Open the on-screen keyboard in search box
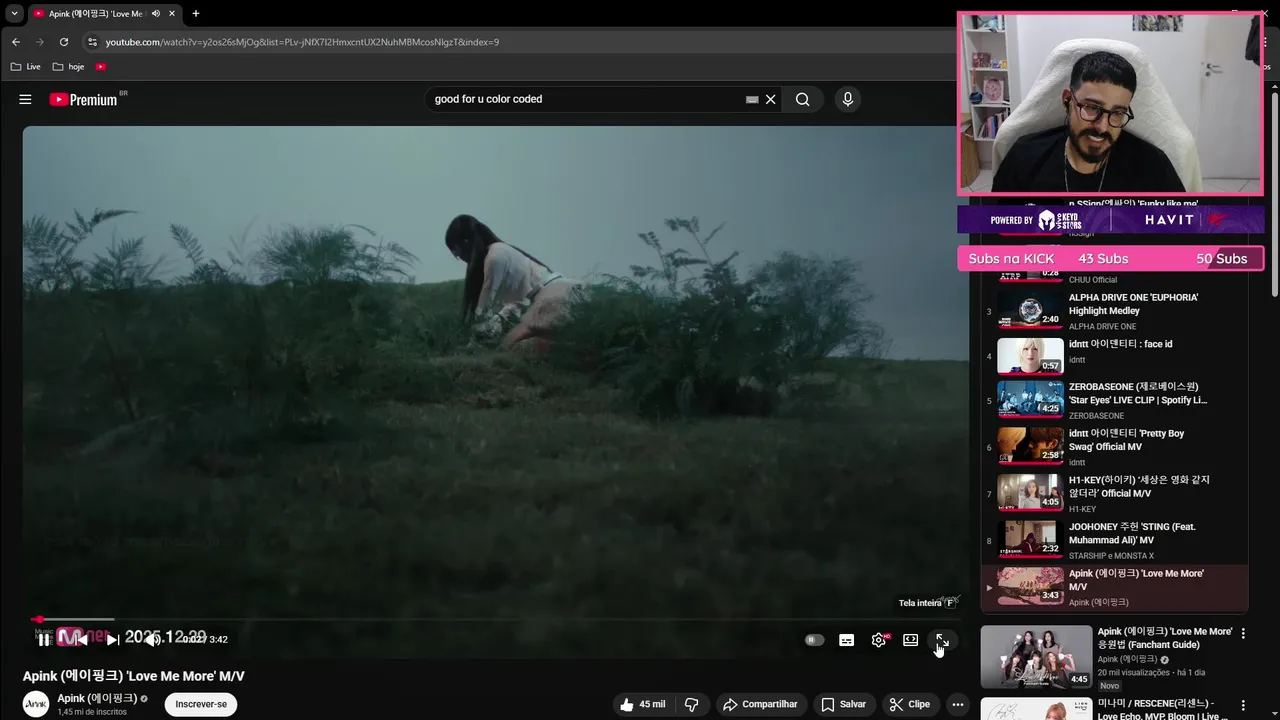Viewport: 1280px width, 720px height. 752,100
